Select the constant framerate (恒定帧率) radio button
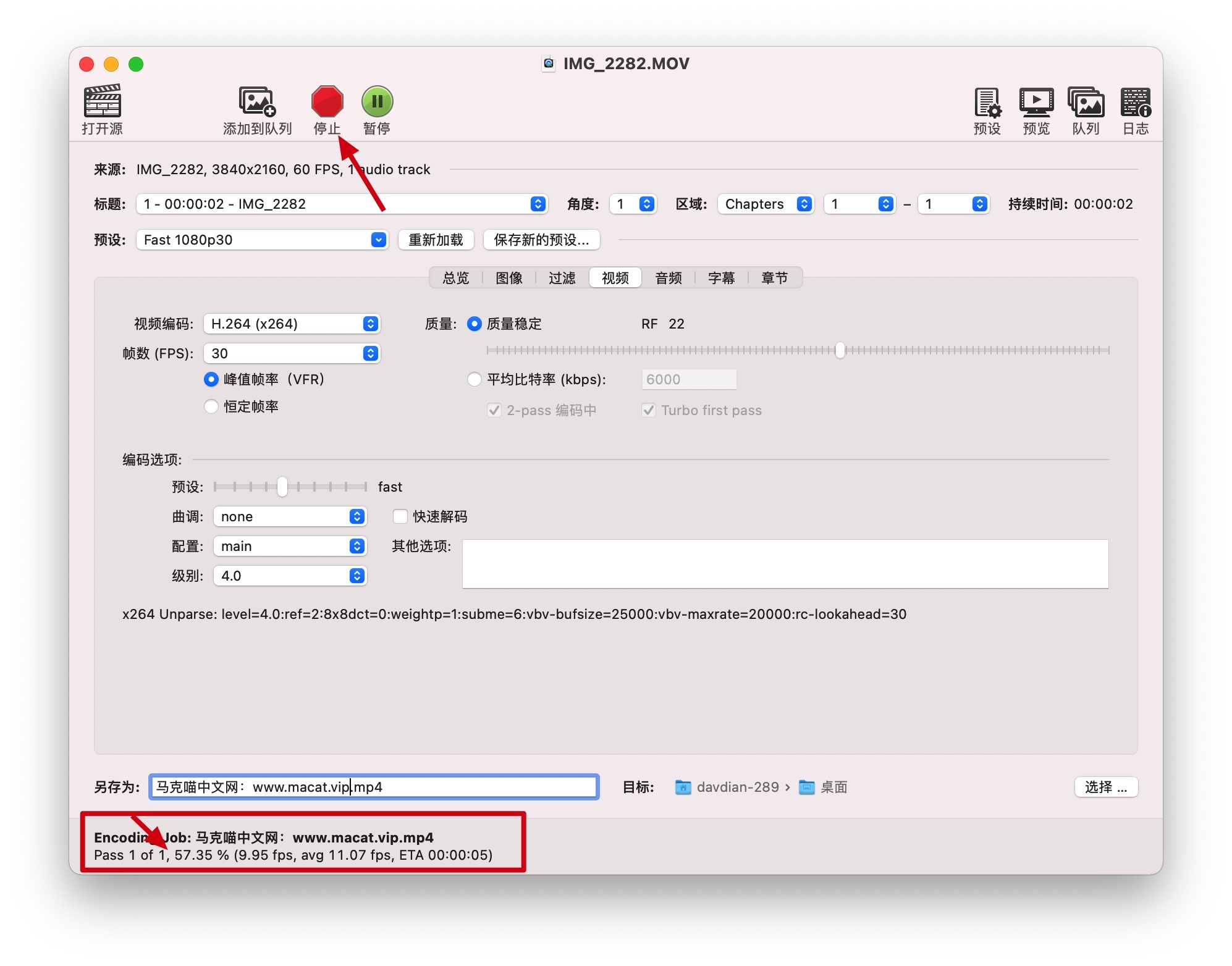Viewport: 1232px width, 966px height. click(211, 406)
